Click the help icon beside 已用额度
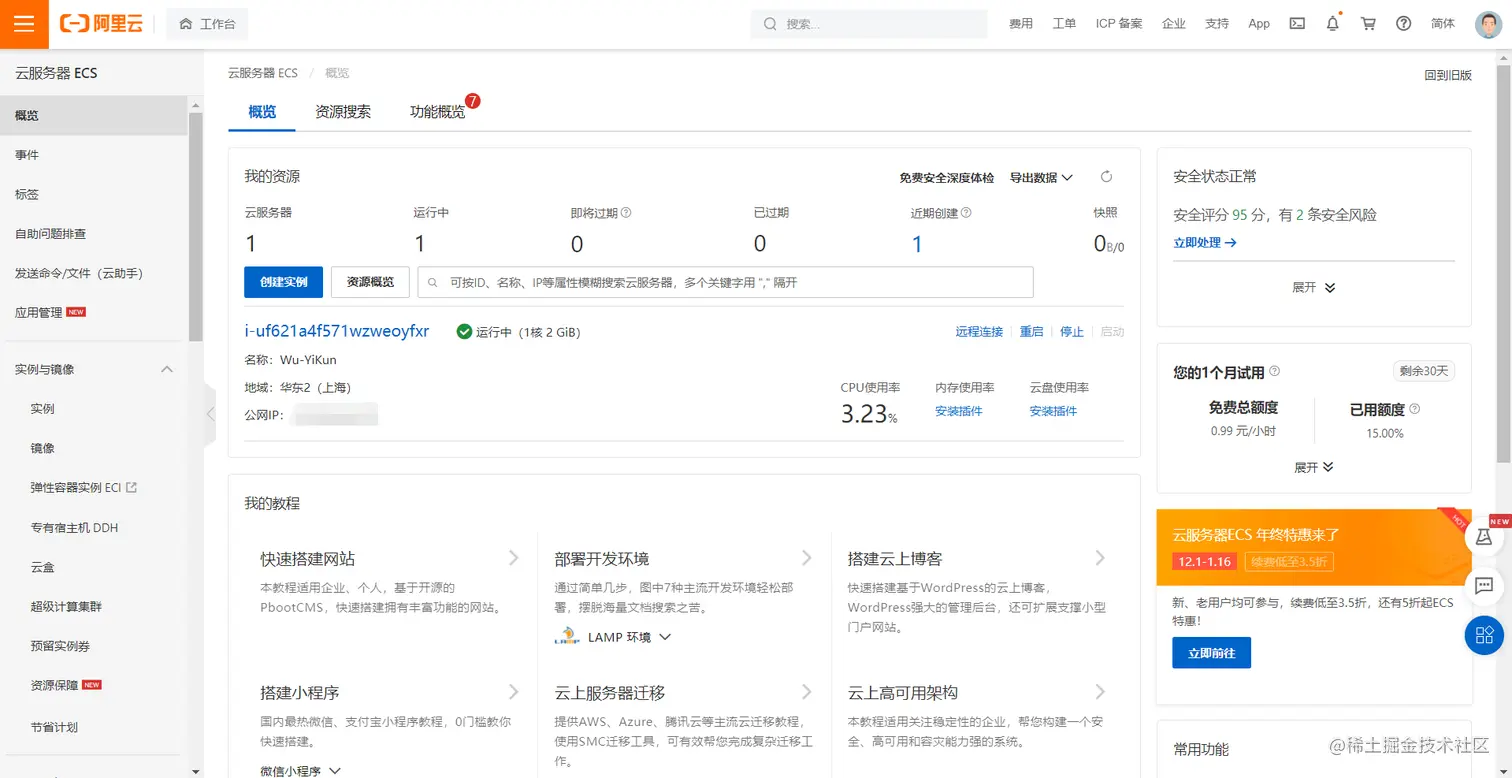This screenshot has height=778, width=1512. 1414,409
